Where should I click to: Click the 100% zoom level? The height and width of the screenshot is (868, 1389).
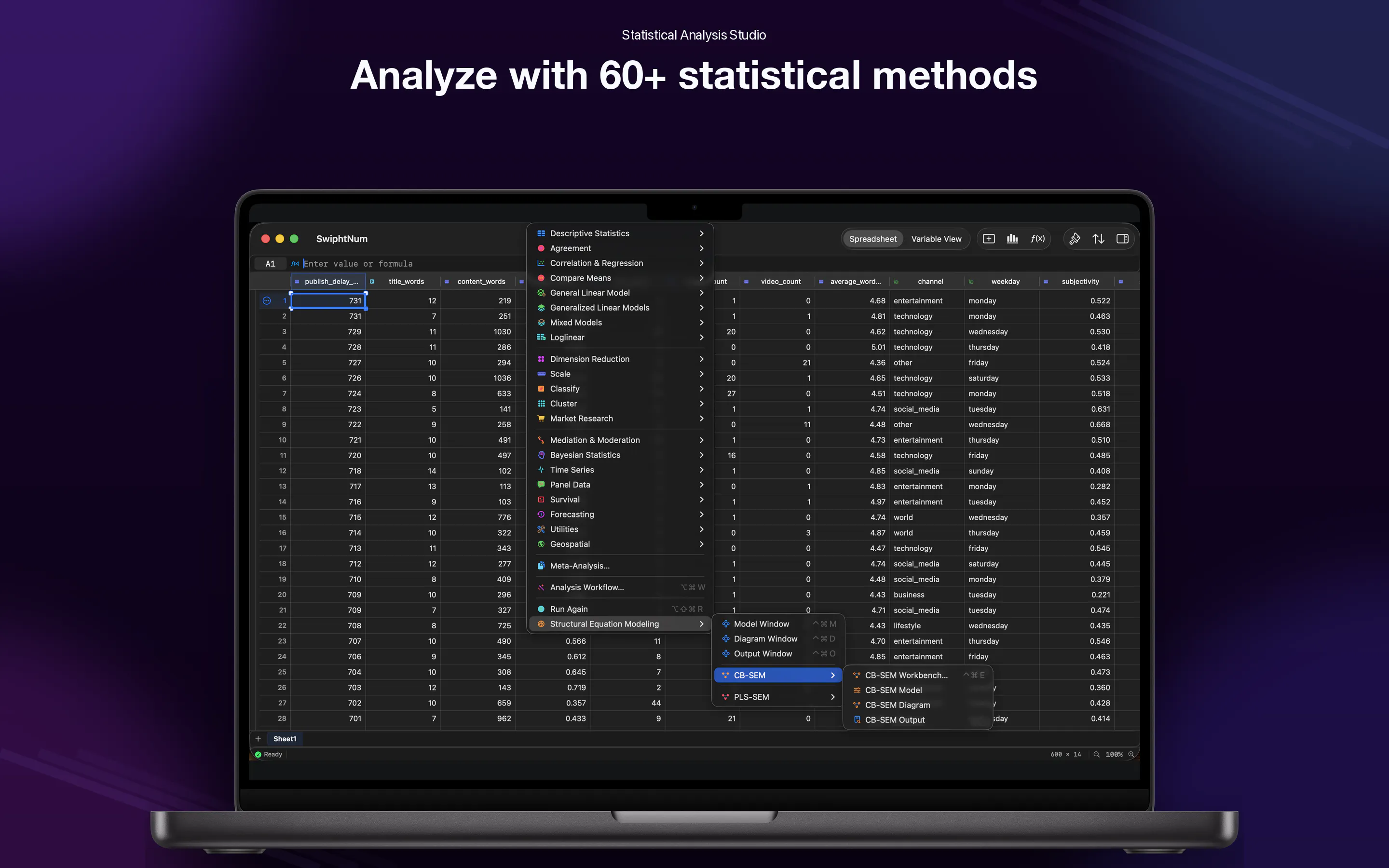[x=1114, y=754]
